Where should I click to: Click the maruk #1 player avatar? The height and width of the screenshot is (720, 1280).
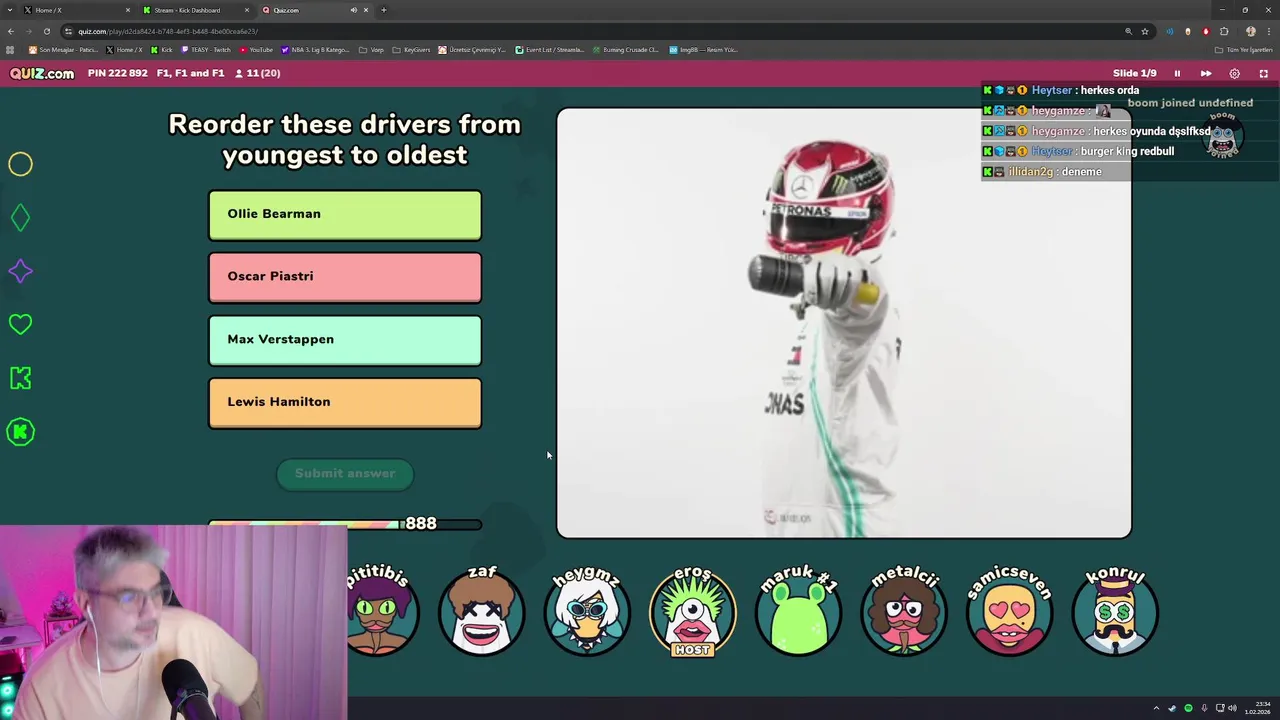[798, 611]
